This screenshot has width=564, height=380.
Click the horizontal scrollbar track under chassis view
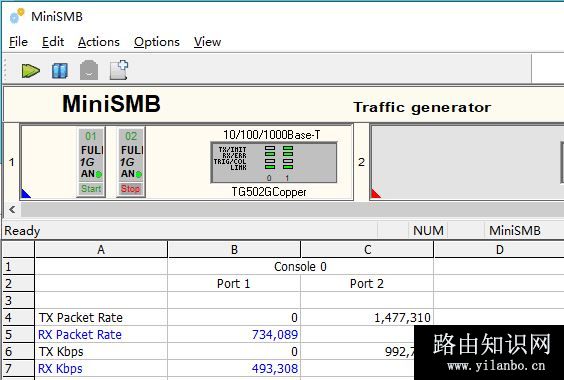pos(292,209)
